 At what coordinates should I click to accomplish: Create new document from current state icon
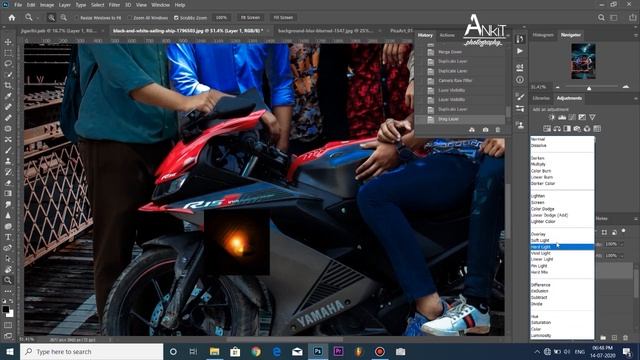[x=472, y=130]
